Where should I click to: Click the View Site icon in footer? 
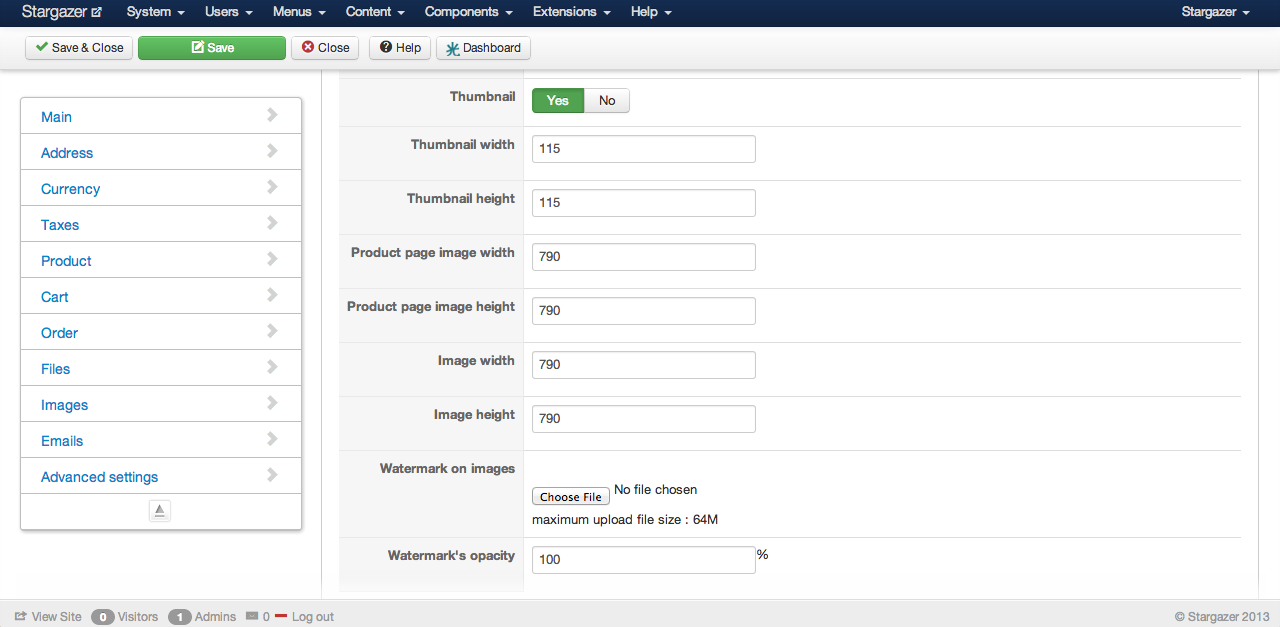(20, 617)
